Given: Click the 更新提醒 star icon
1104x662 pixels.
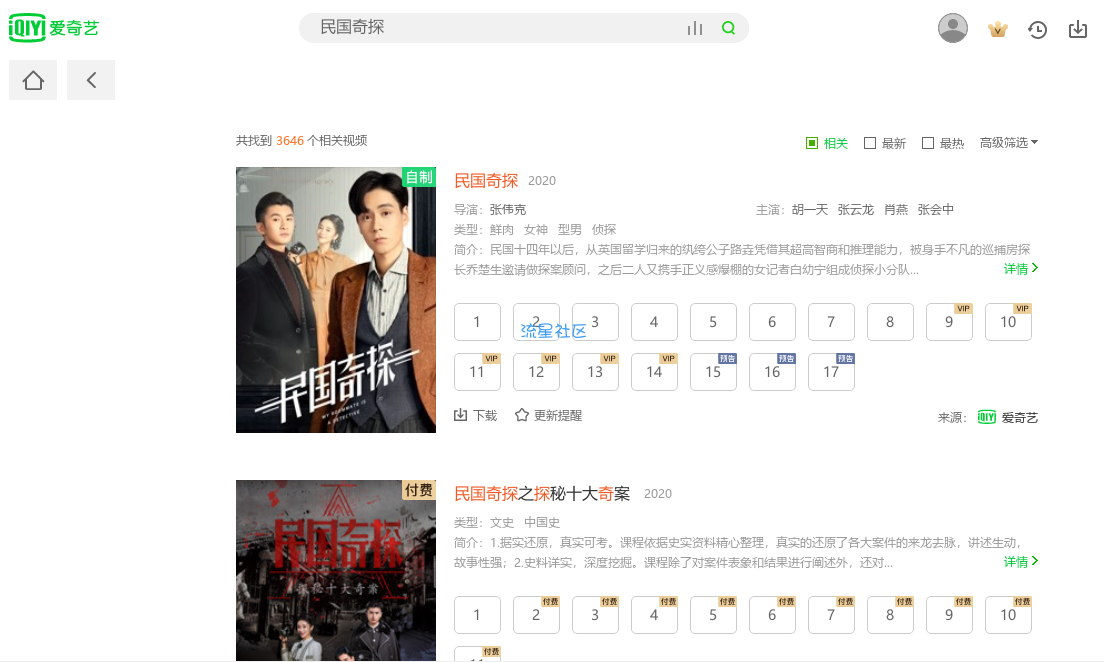Looking at the screenshot, I should tap(522, 415).
